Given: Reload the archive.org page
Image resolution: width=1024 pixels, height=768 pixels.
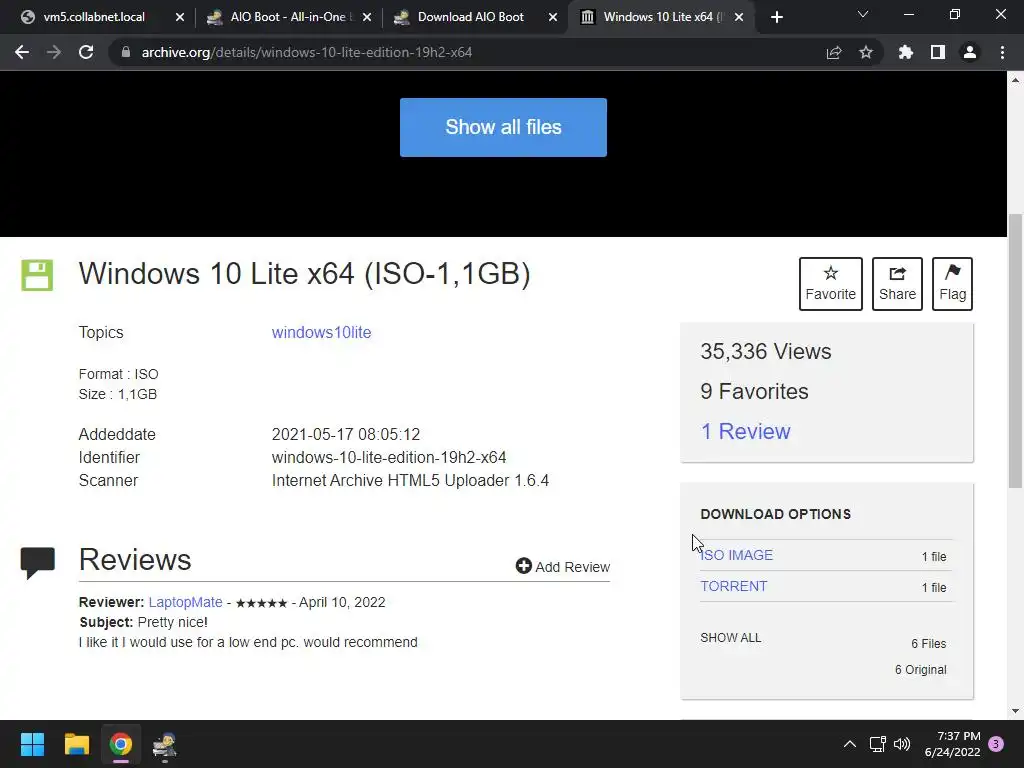Looking at the screenshot, I should click(x=86, y=52).
